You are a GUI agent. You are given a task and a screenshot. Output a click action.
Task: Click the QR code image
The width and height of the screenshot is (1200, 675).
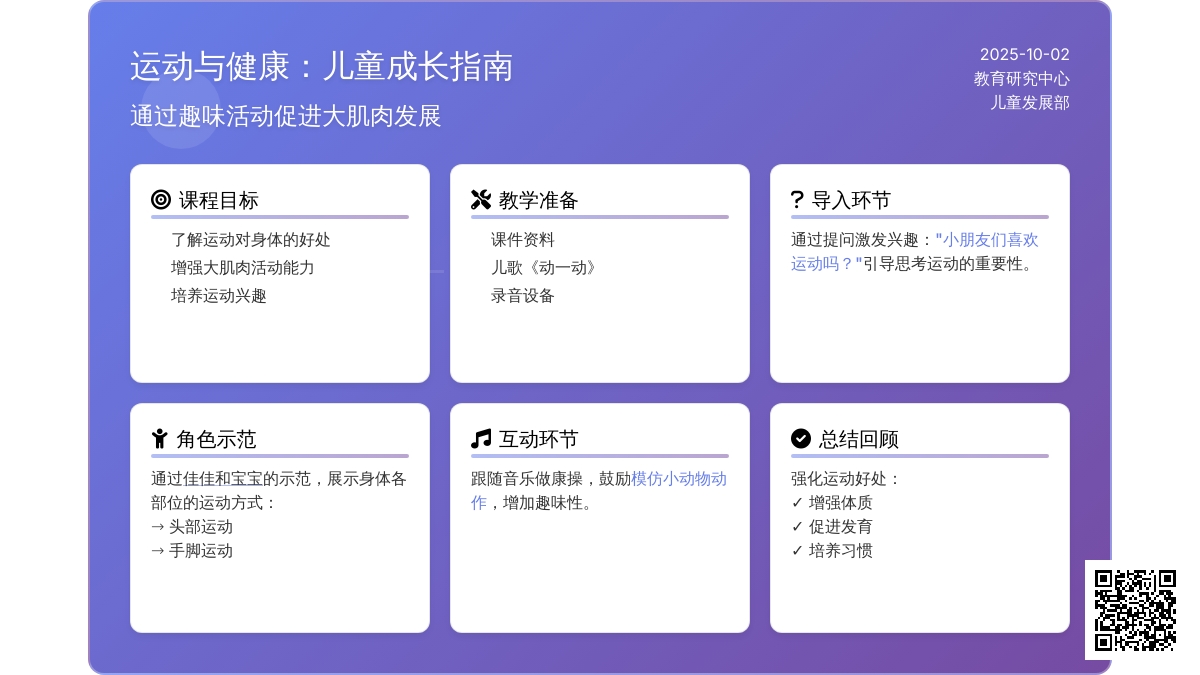coord(1135,610)
